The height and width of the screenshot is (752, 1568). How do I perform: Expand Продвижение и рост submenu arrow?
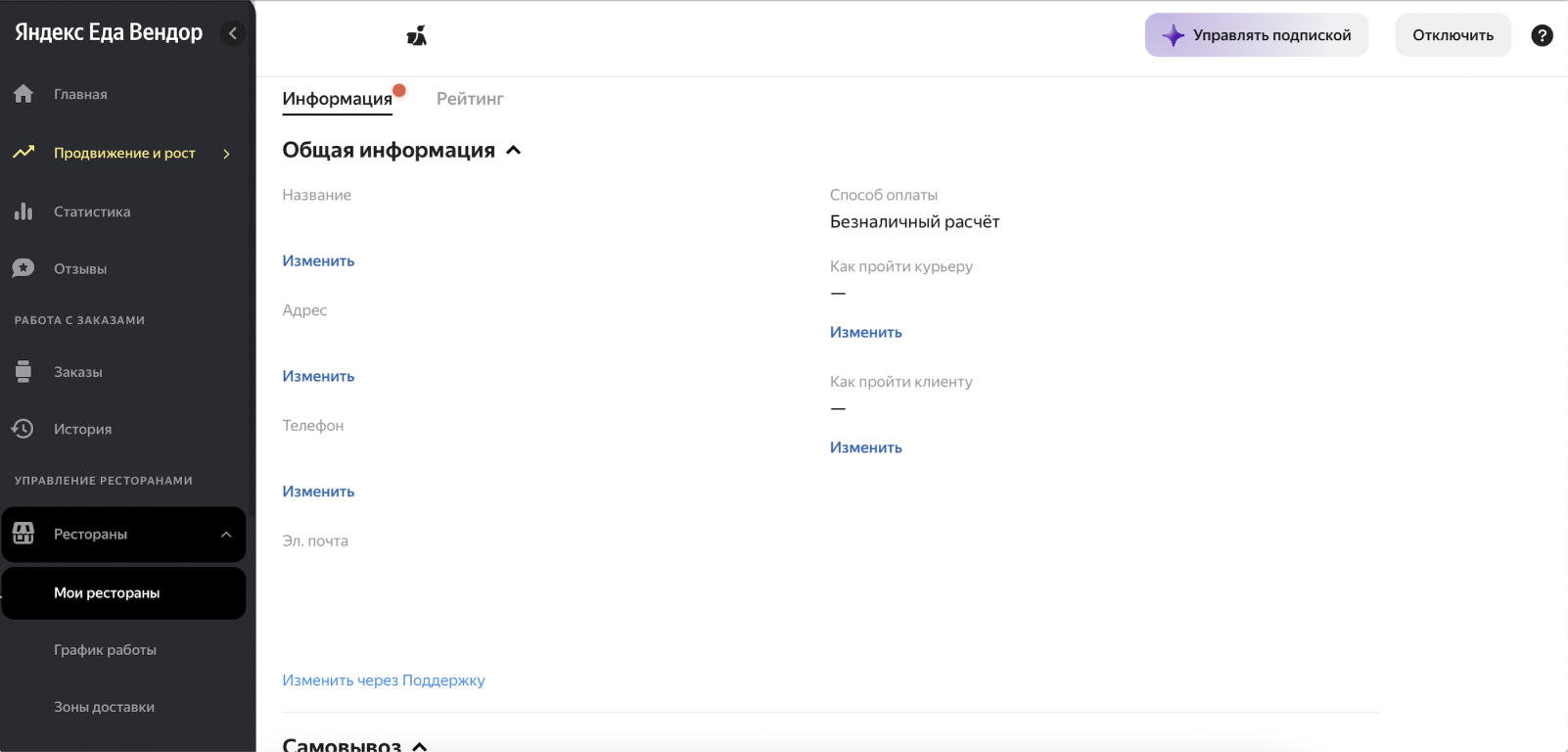(227, 154)
